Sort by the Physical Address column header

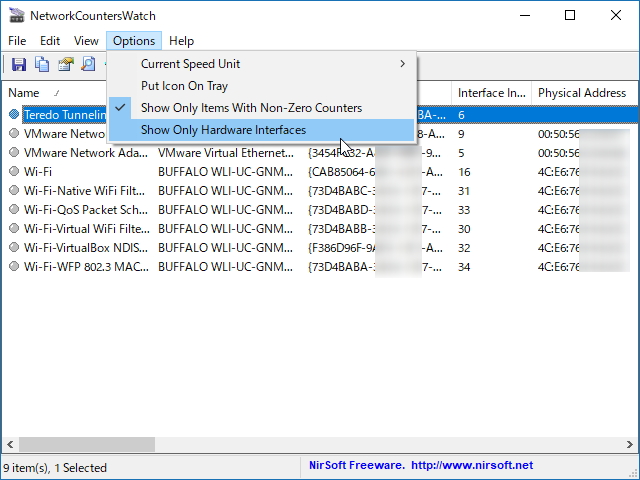584,93
